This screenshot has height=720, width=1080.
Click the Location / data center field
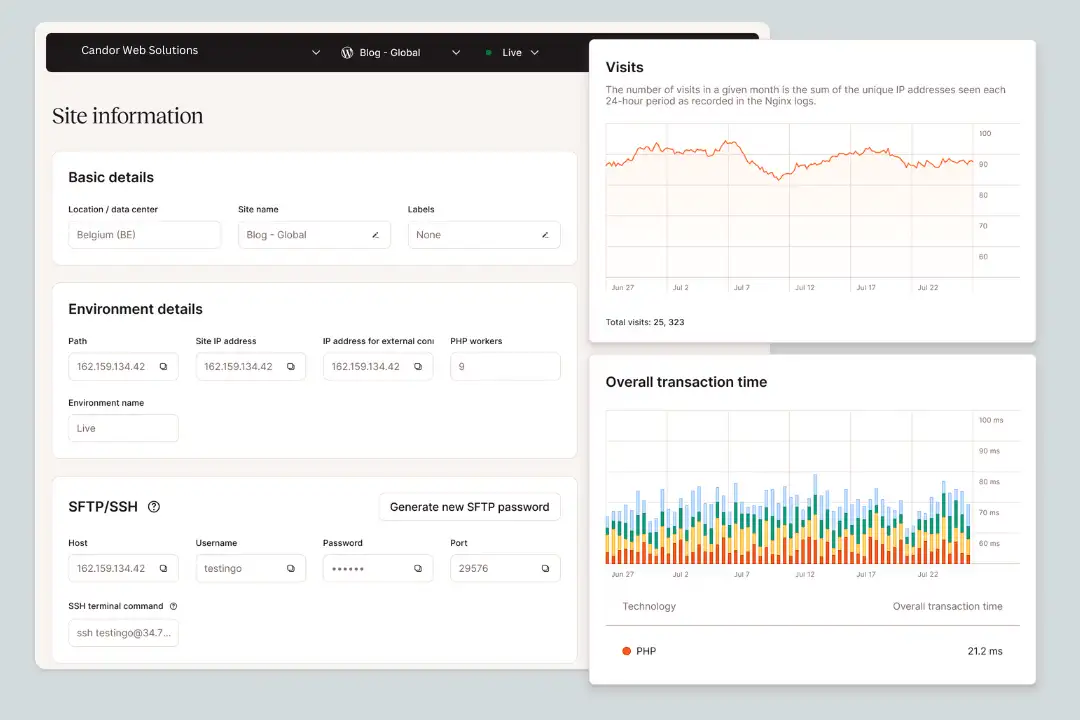coord(145,235)
